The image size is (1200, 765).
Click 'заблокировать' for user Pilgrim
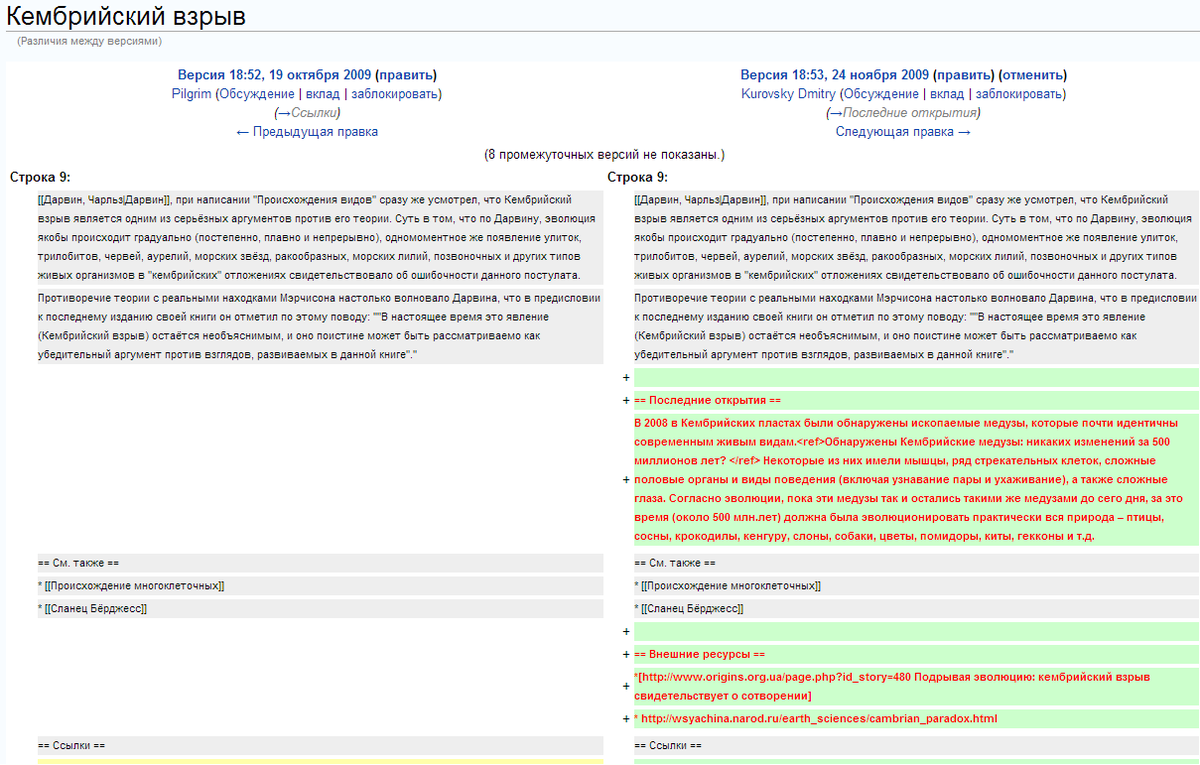(x=394, y=94)
